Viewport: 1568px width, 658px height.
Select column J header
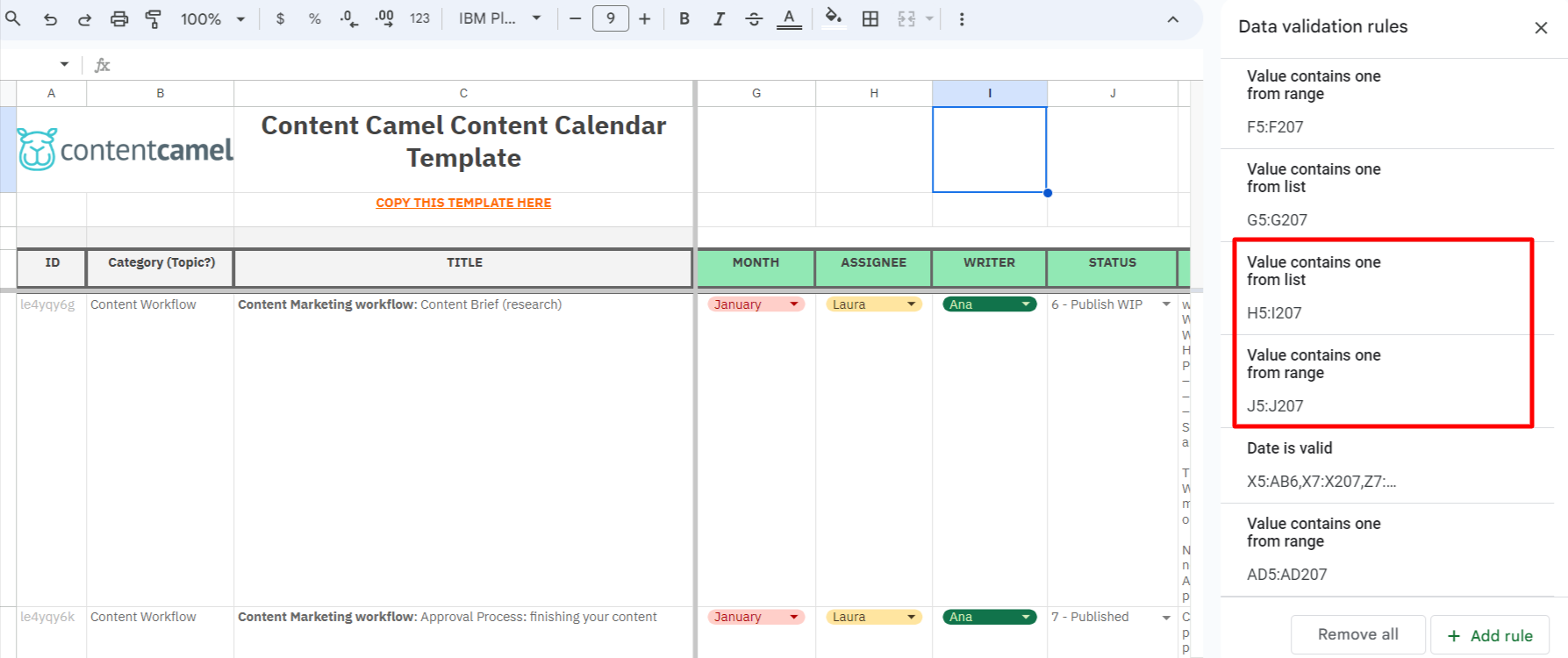click(x=1113, y=93)
